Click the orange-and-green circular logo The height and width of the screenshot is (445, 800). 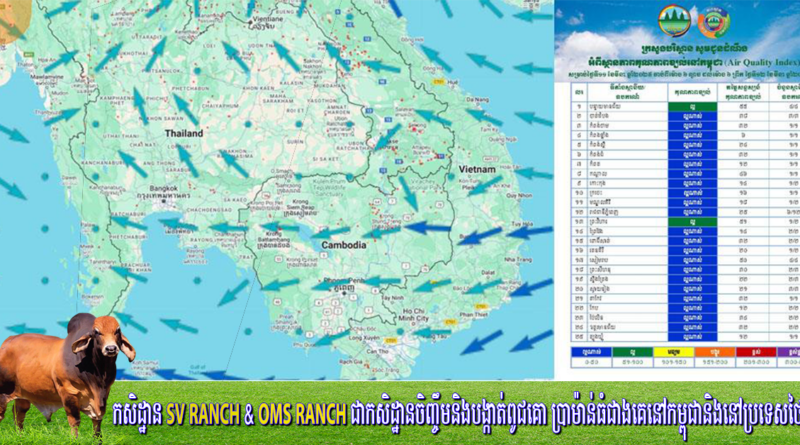click(x=714, y=22)
